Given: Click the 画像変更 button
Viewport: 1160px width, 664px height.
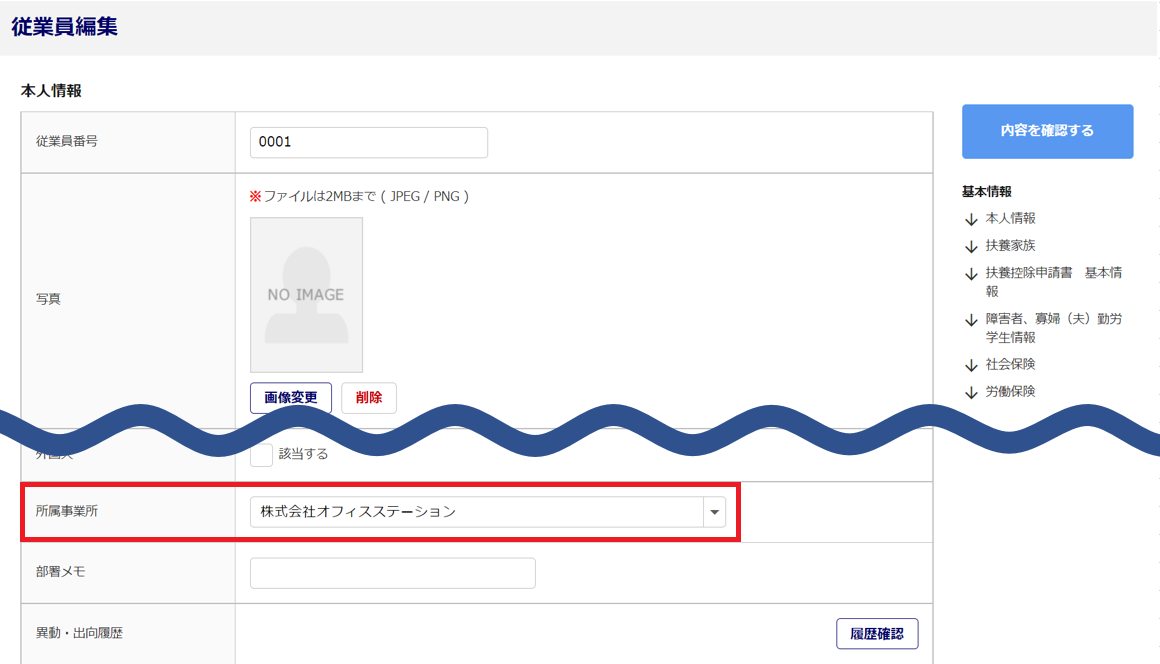Looking at the screenshot, I should (x=291, y=397).
